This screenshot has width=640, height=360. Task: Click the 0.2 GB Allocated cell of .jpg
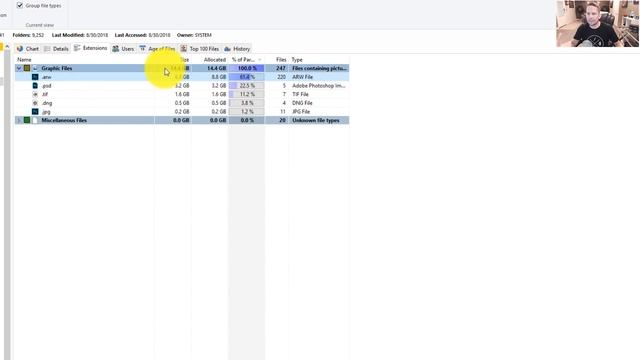pos(219,111)
